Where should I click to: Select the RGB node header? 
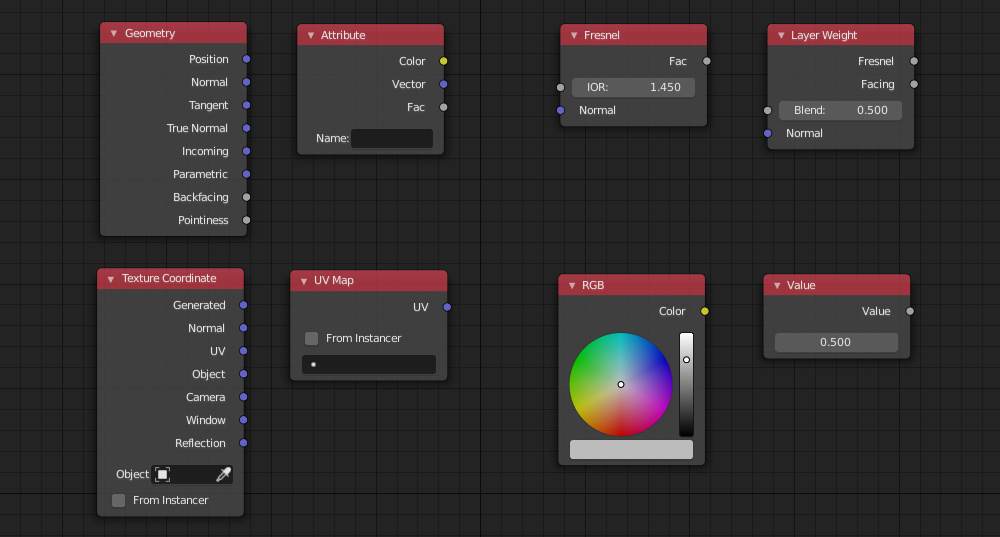pyautogui.click(x=631, y=285)
